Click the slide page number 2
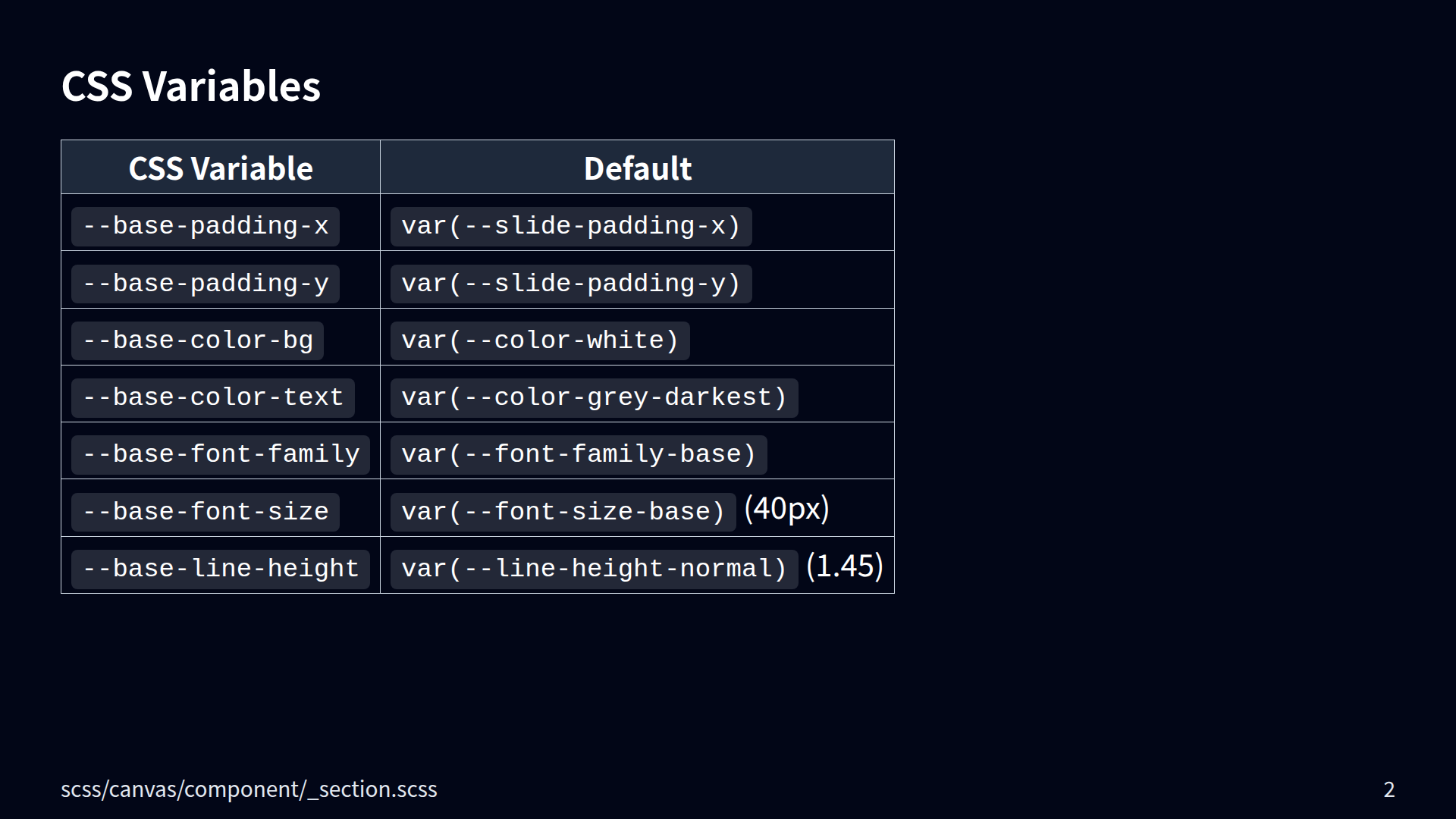Viewport: 1456px width, 819px height. tap(1389, 789)
